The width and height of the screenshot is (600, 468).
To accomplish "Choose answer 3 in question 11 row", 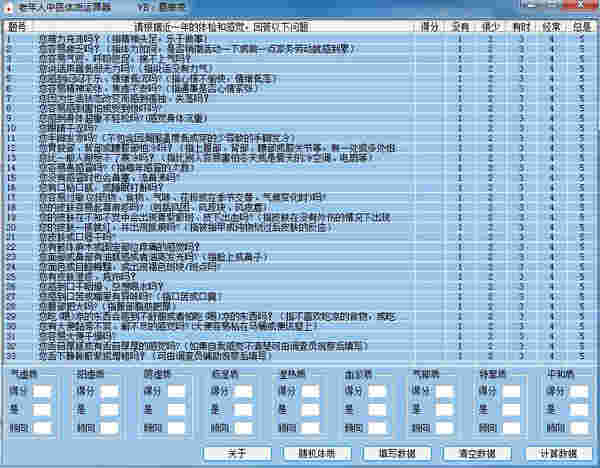I will [x=521, y=138].
